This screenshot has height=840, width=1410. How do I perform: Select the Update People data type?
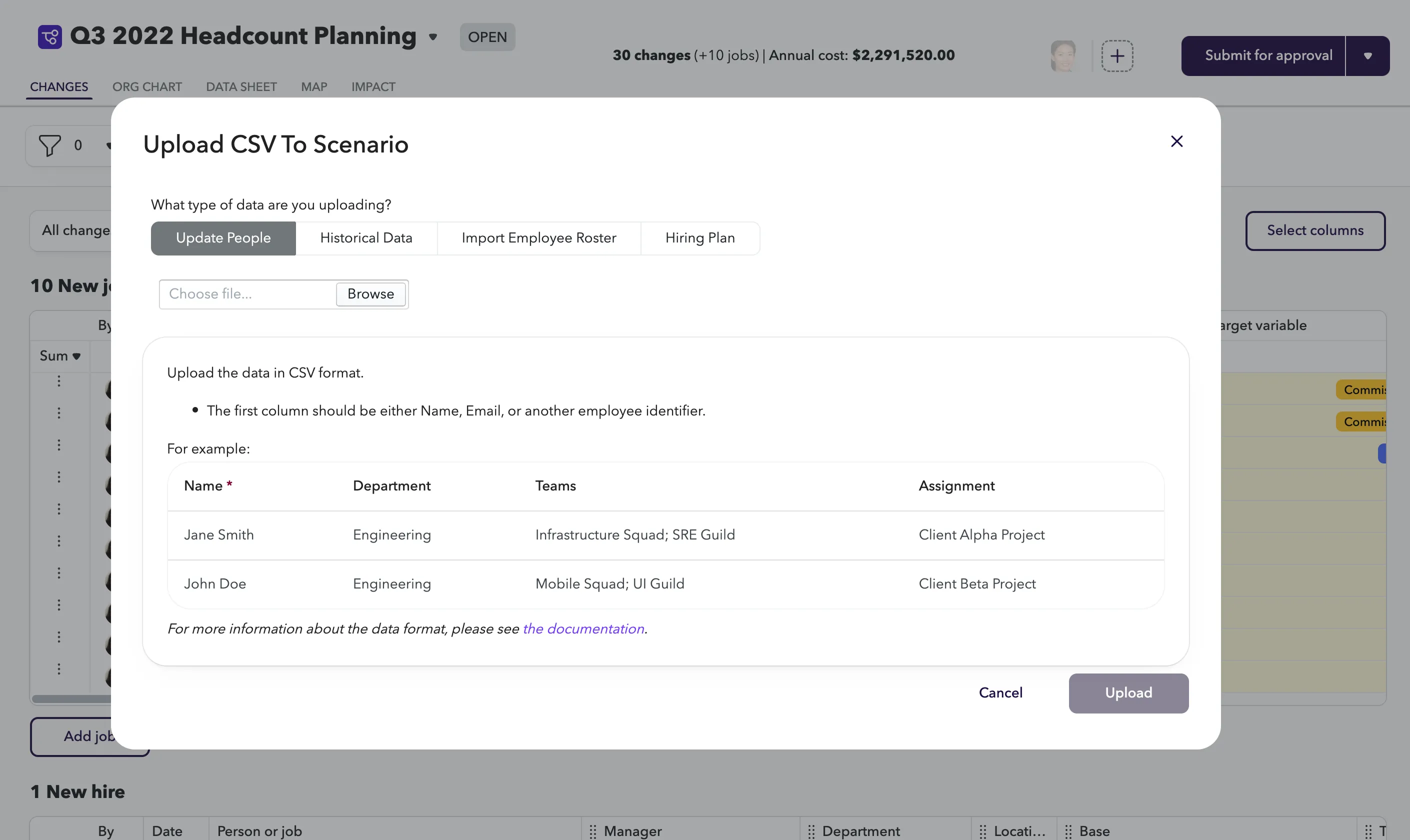tap(223, 237)
